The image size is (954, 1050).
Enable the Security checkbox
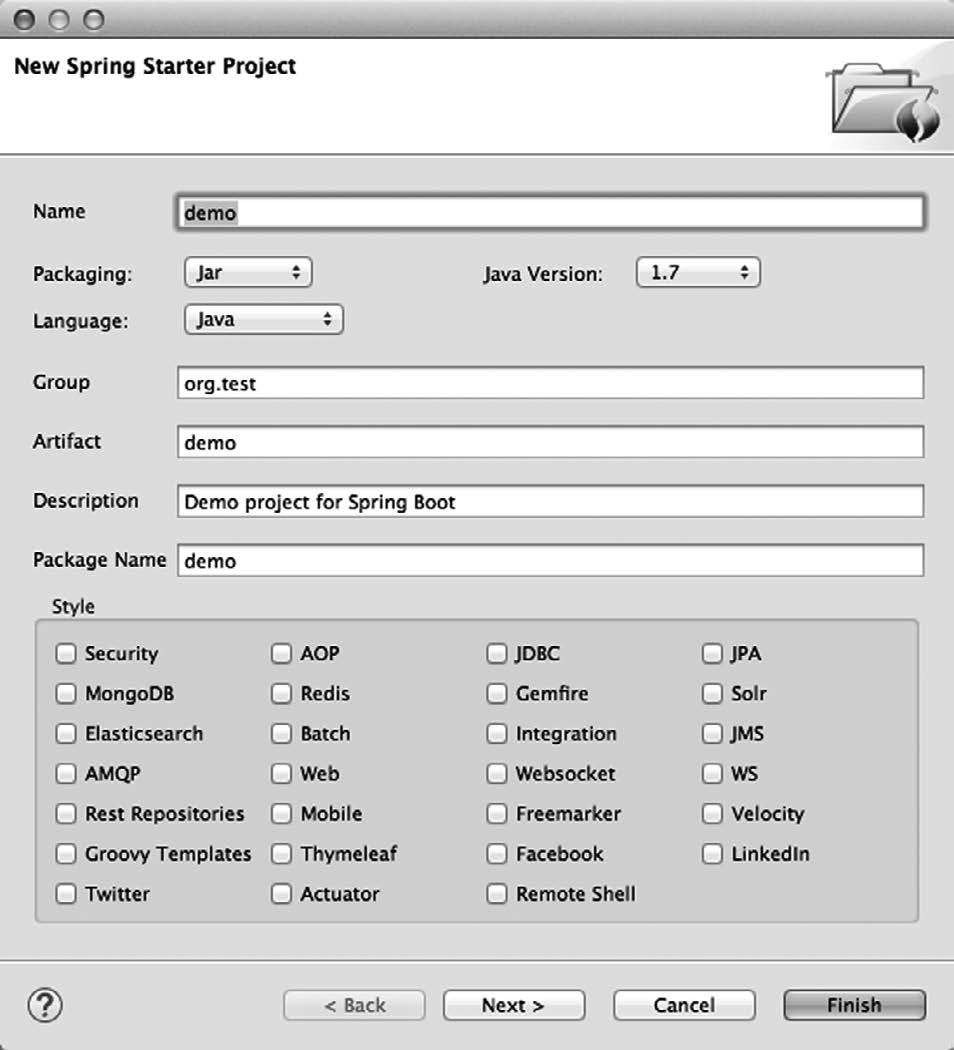click(66, 654)
